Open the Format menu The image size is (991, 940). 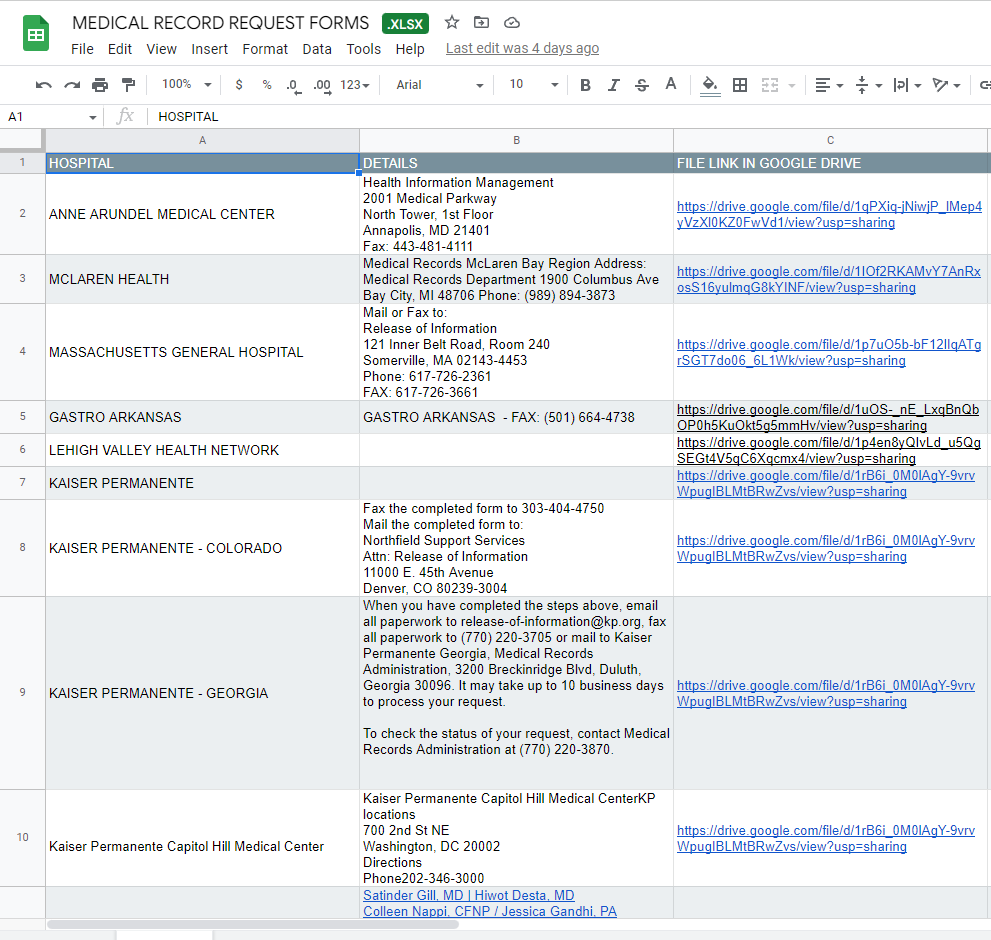(265, 49)
